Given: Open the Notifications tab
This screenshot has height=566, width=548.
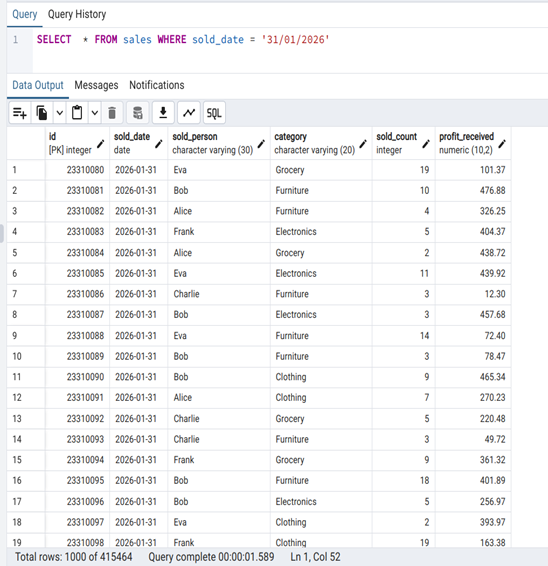Looking at the screenshot, I should coord(157,85).
